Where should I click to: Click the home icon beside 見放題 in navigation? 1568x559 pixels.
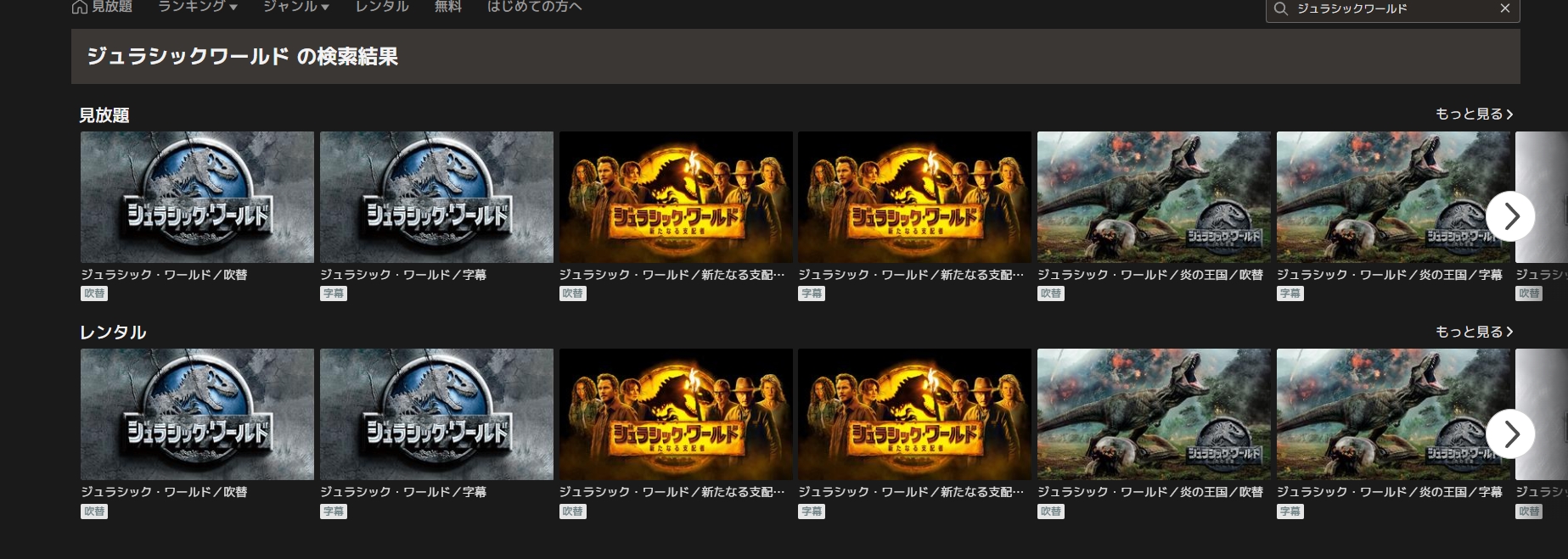tap(80, 7)
